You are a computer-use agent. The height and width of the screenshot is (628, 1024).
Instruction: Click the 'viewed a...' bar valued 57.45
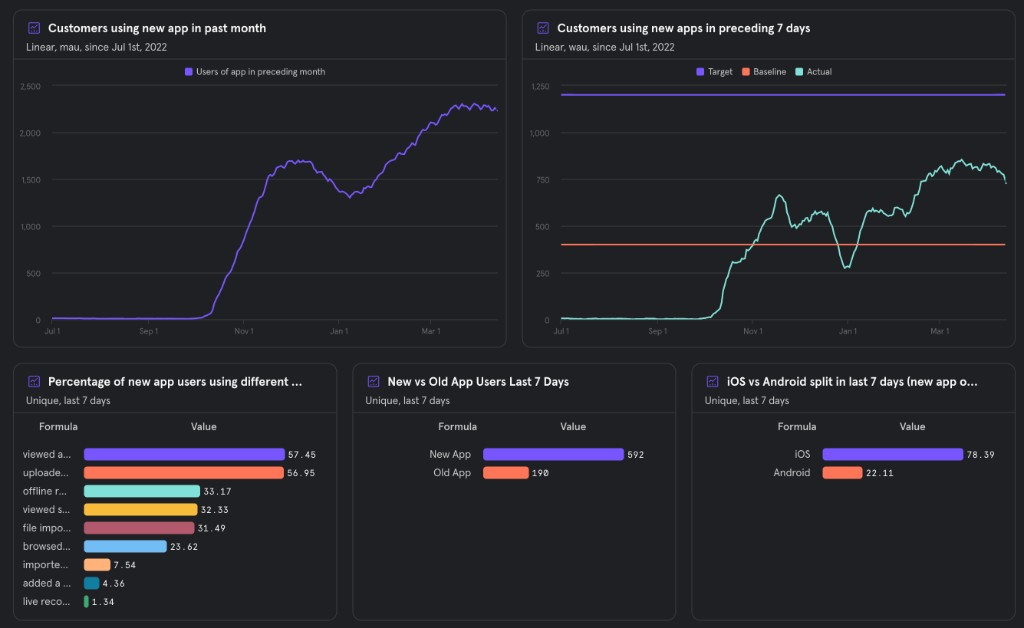tap(184, 454)
